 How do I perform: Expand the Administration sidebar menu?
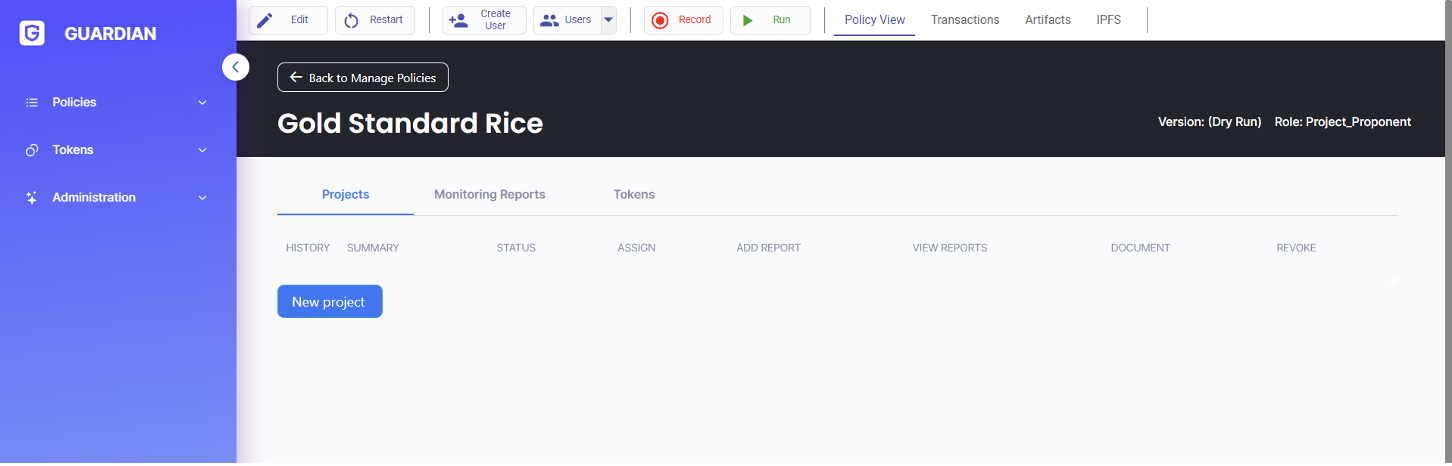pos(202,198)
